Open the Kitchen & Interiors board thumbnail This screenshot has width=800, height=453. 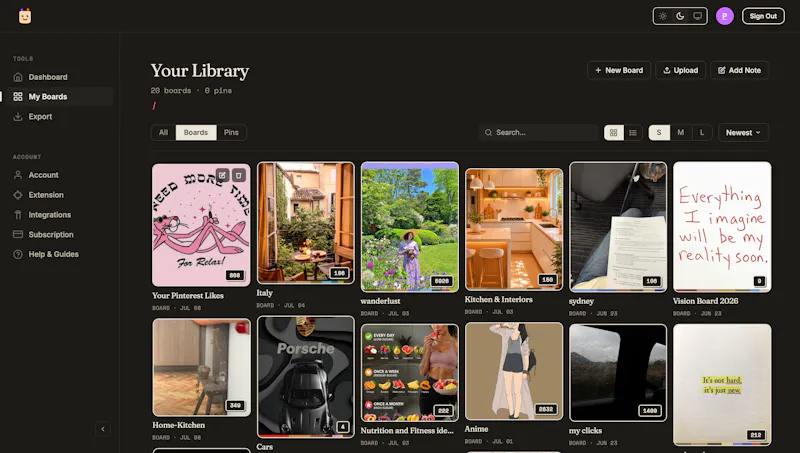(x=514, y=229)
